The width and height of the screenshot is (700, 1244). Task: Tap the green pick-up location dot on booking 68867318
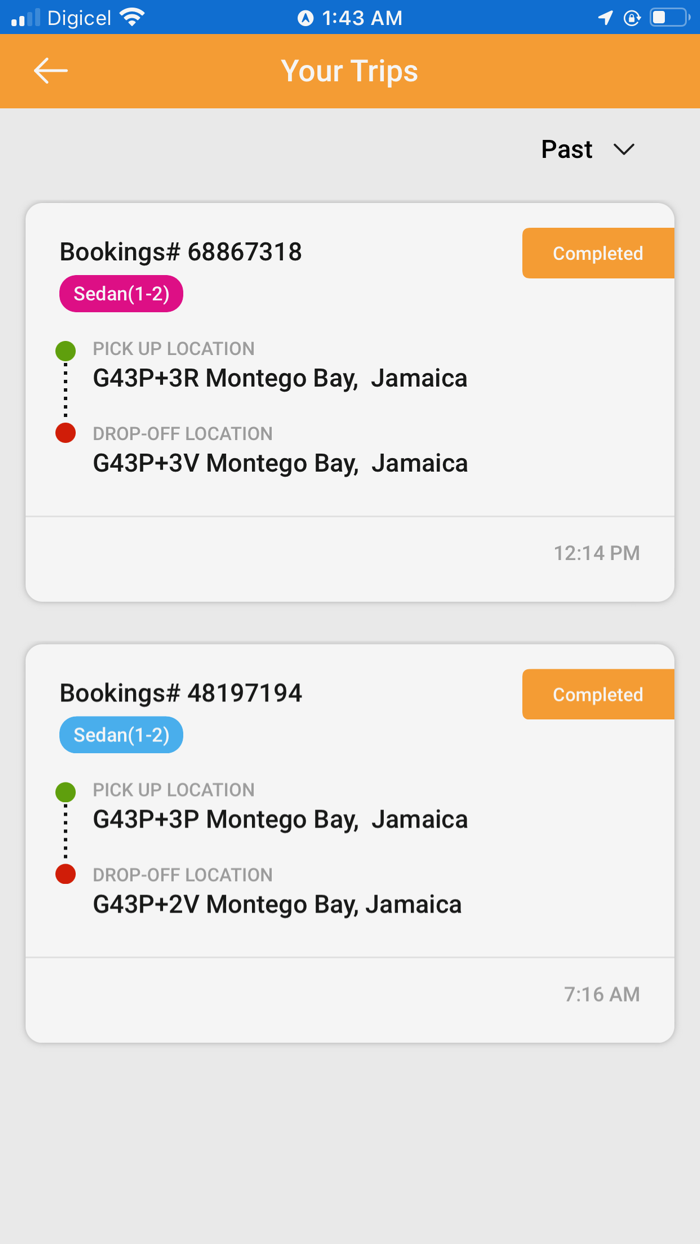click(65, 351)
